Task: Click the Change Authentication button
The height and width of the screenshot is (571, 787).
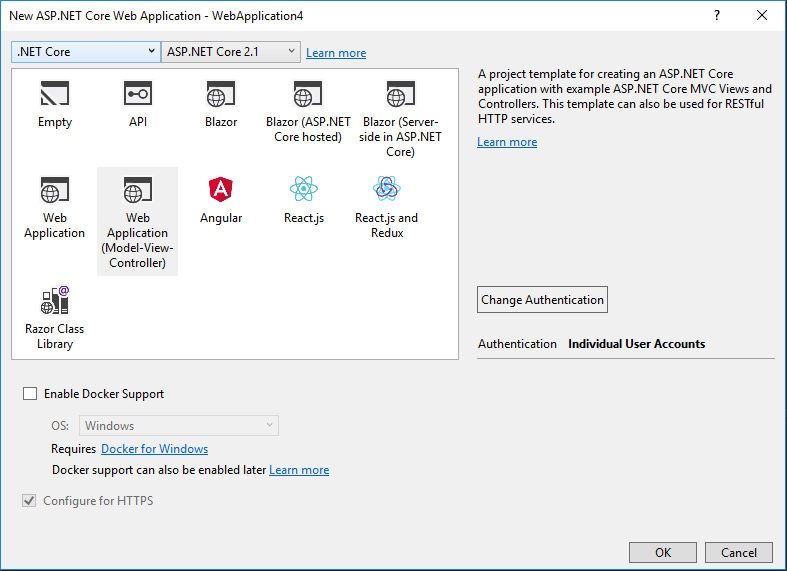Action: tap(542, 300)
